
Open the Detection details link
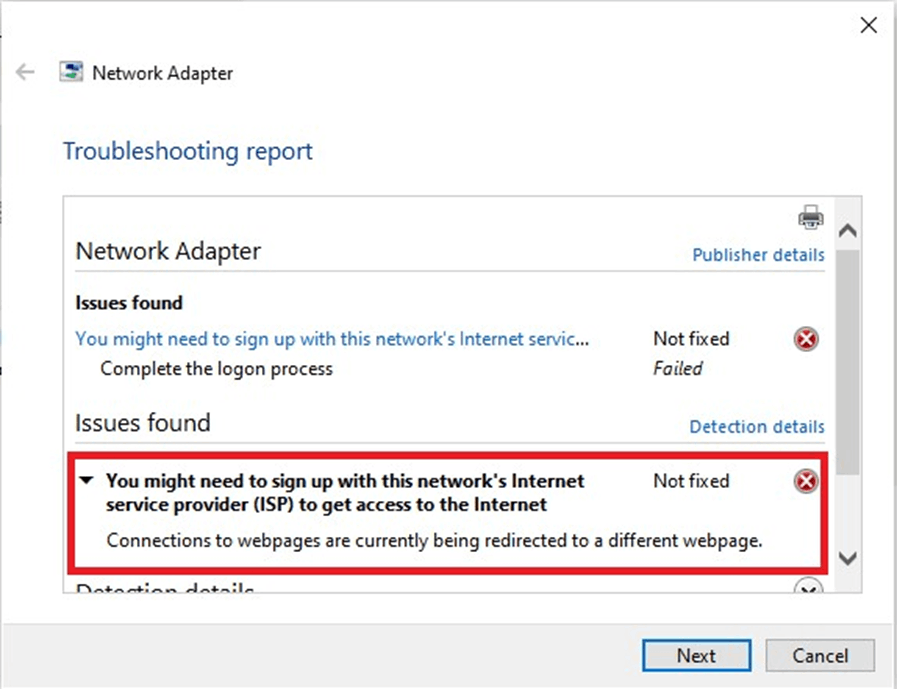[757, 427]
